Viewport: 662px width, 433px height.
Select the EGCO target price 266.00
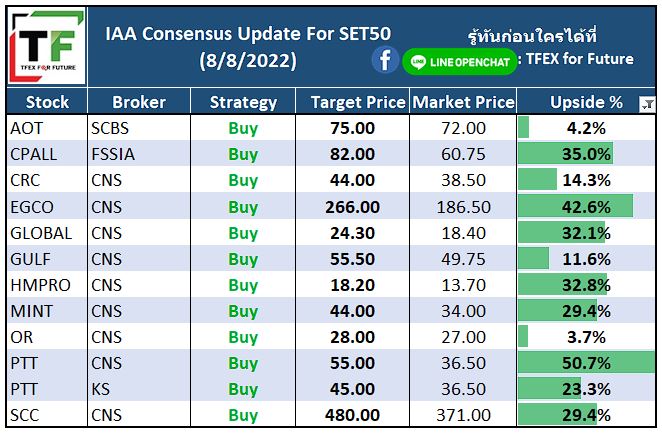(353, 207)
